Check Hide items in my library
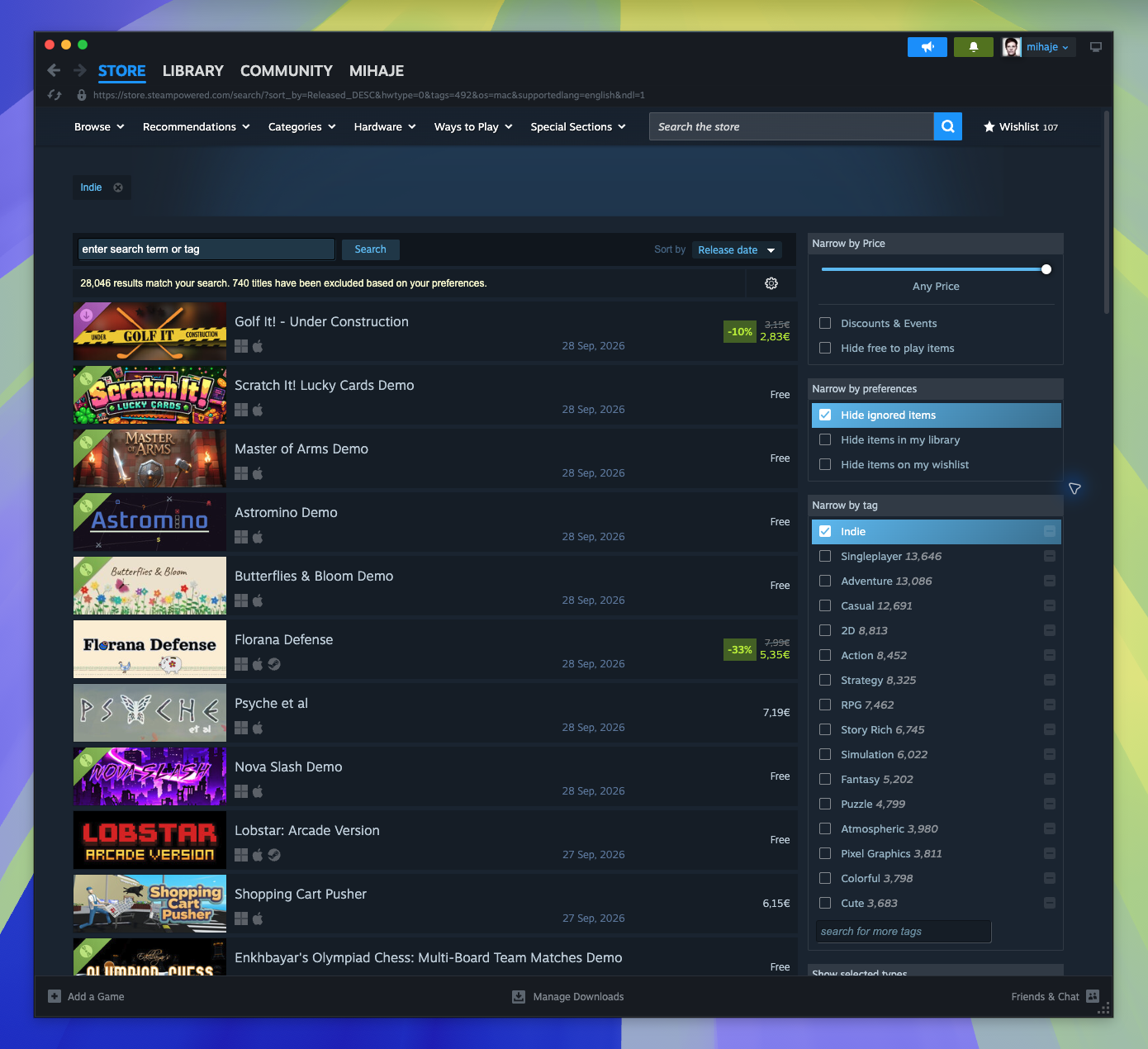The image size is (1148, 1049). pyautogui.click(x=825, y=439)
